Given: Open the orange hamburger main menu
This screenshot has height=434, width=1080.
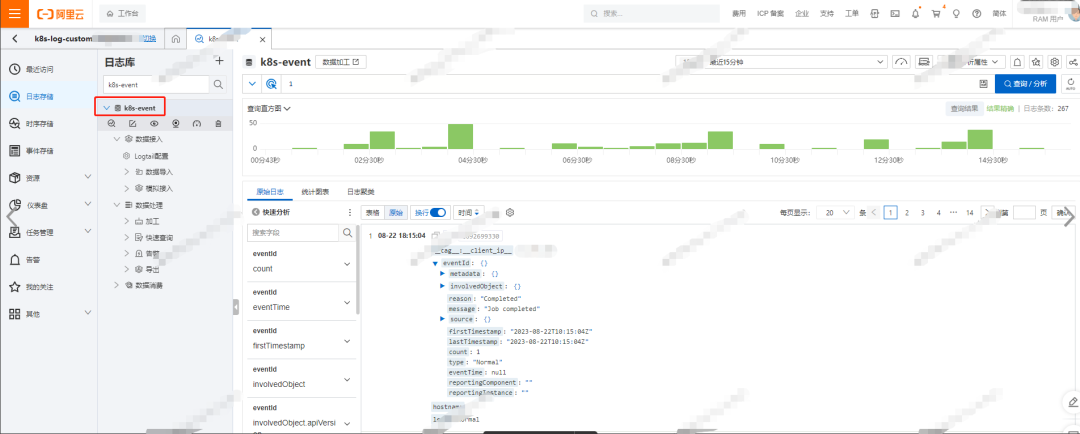Looking at the screenshot, I should [x=14, y=13].
